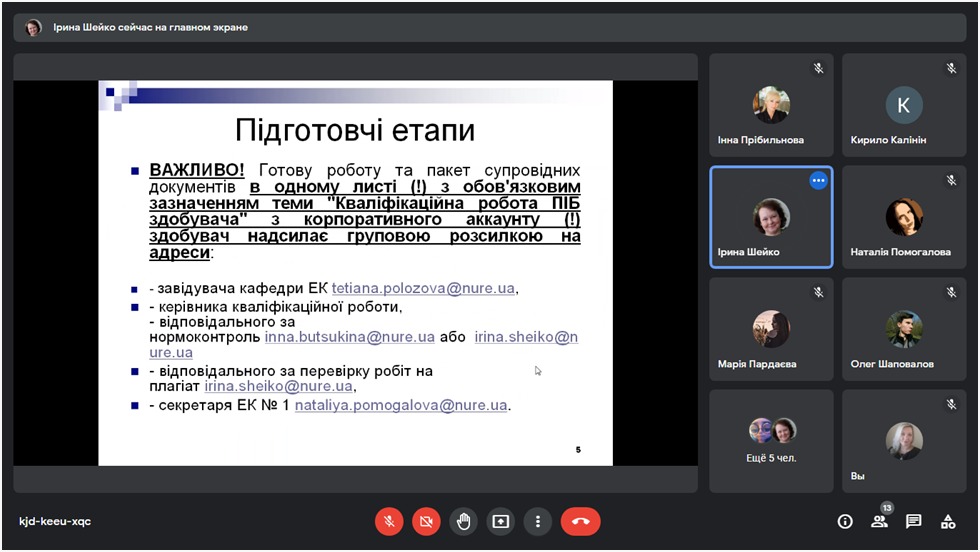Click the inna.butsukina@nure.ua link
This screenshot has width=980, height=552.
pyautogui.click(x=349, y=337)
